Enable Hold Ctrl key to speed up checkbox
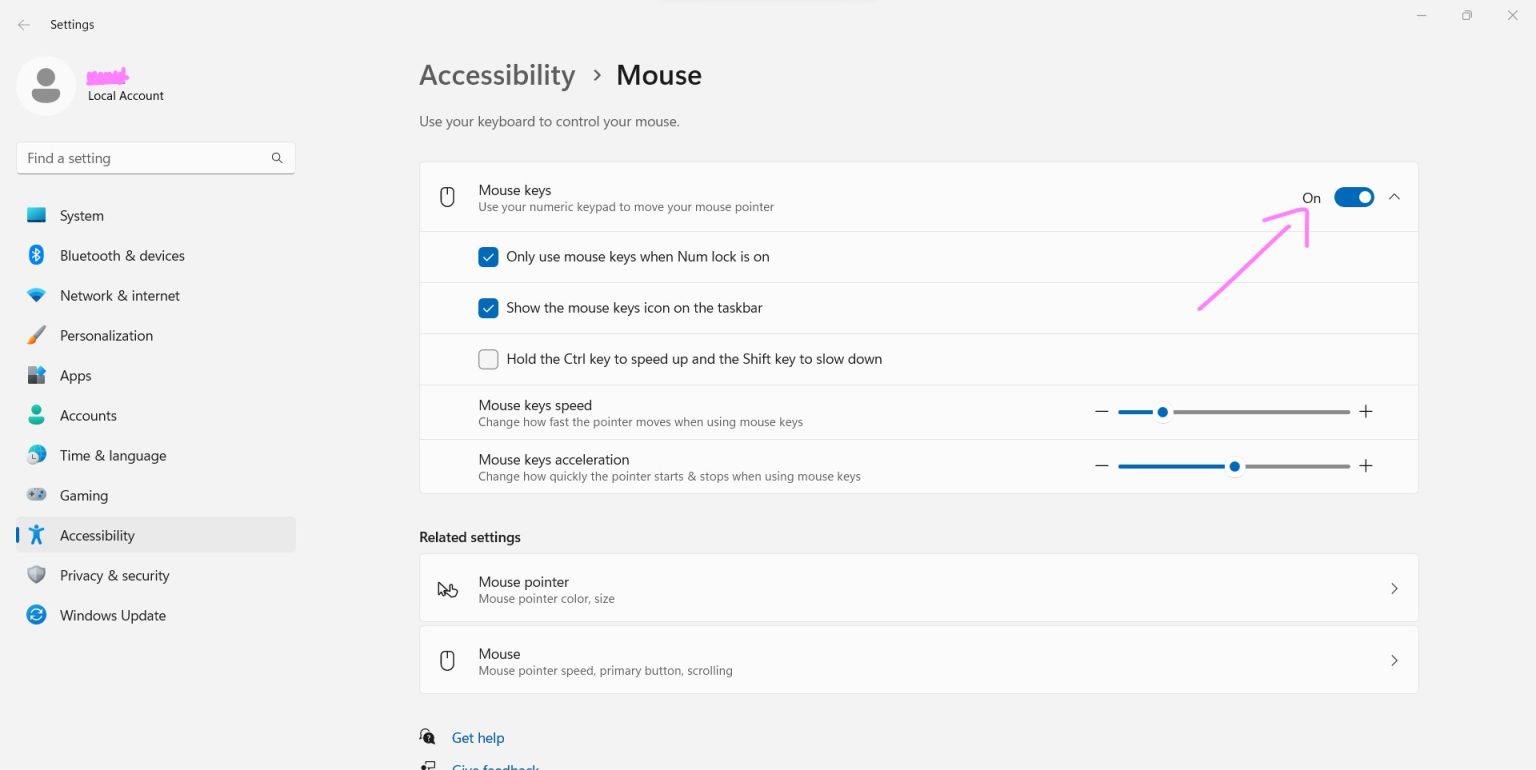The width and height of the screenshot is (1536, 770). pos(488,359)
